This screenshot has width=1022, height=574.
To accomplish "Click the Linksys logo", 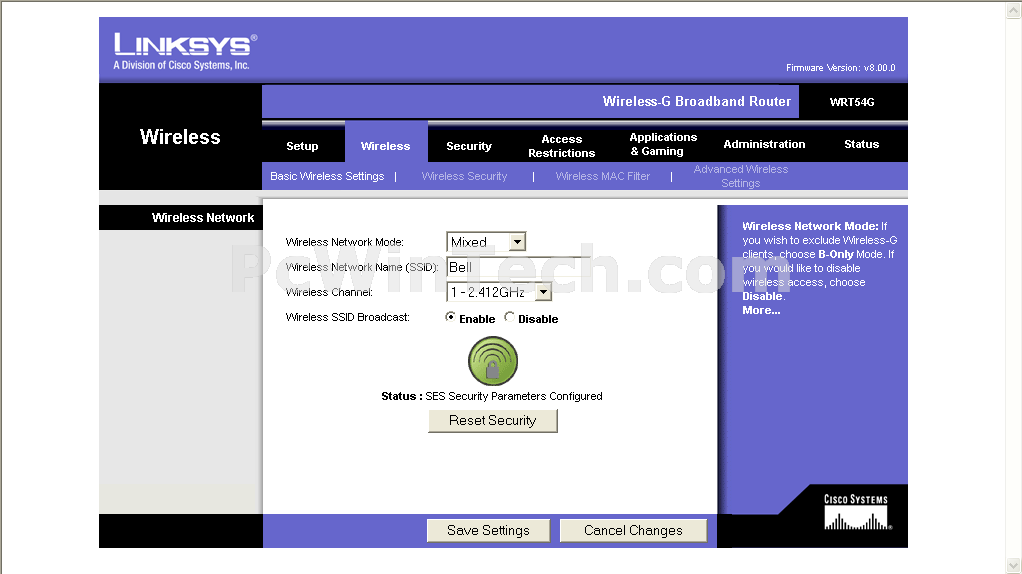I will 186,51.
